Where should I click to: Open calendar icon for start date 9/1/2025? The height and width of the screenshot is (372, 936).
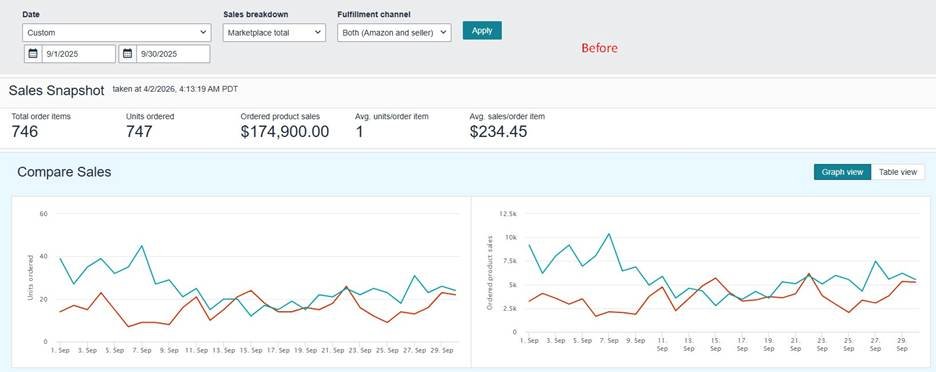[x=33, y=54]
